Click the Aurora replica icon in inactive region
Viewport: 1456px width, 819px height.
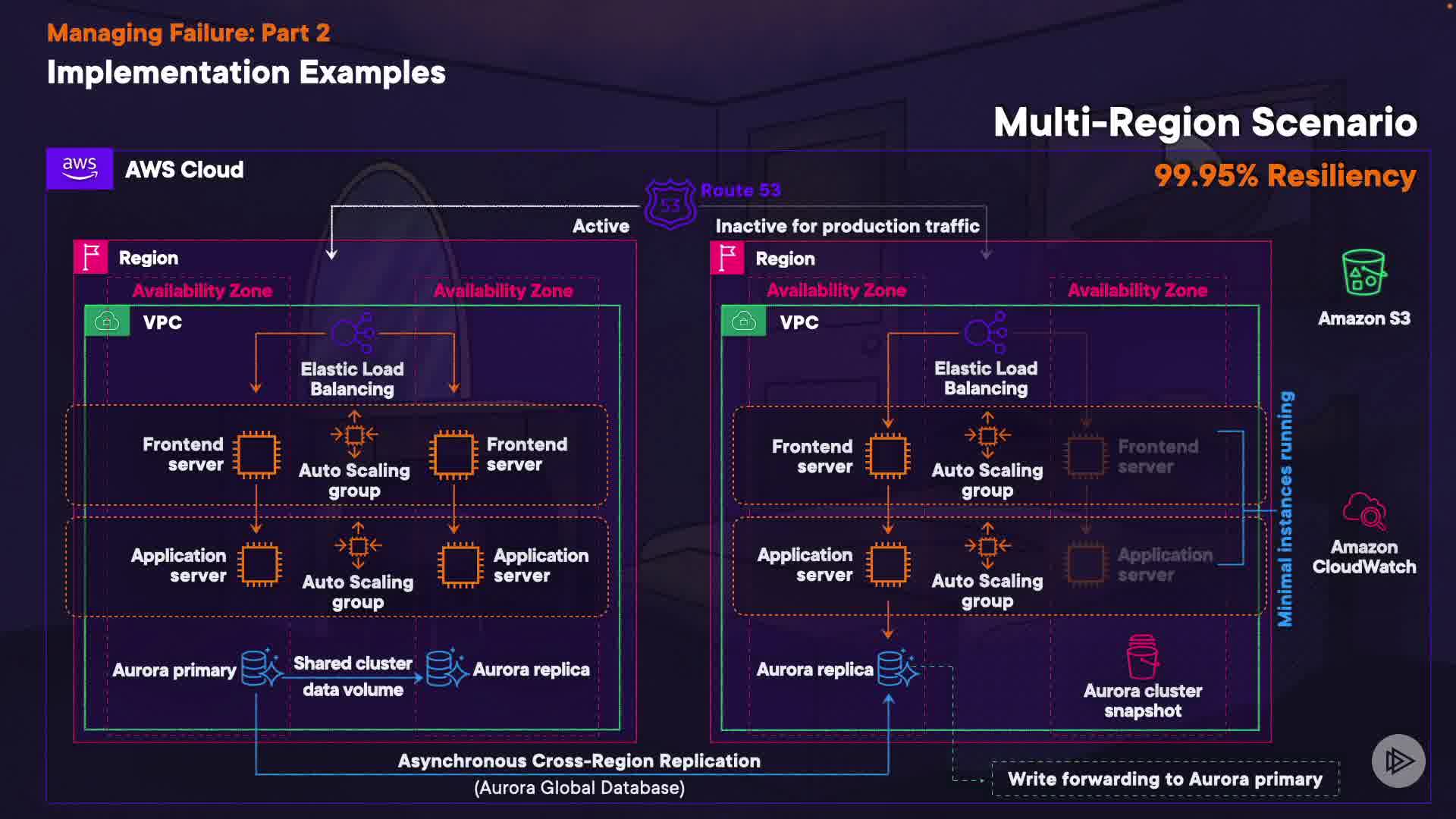click(896, 668)
